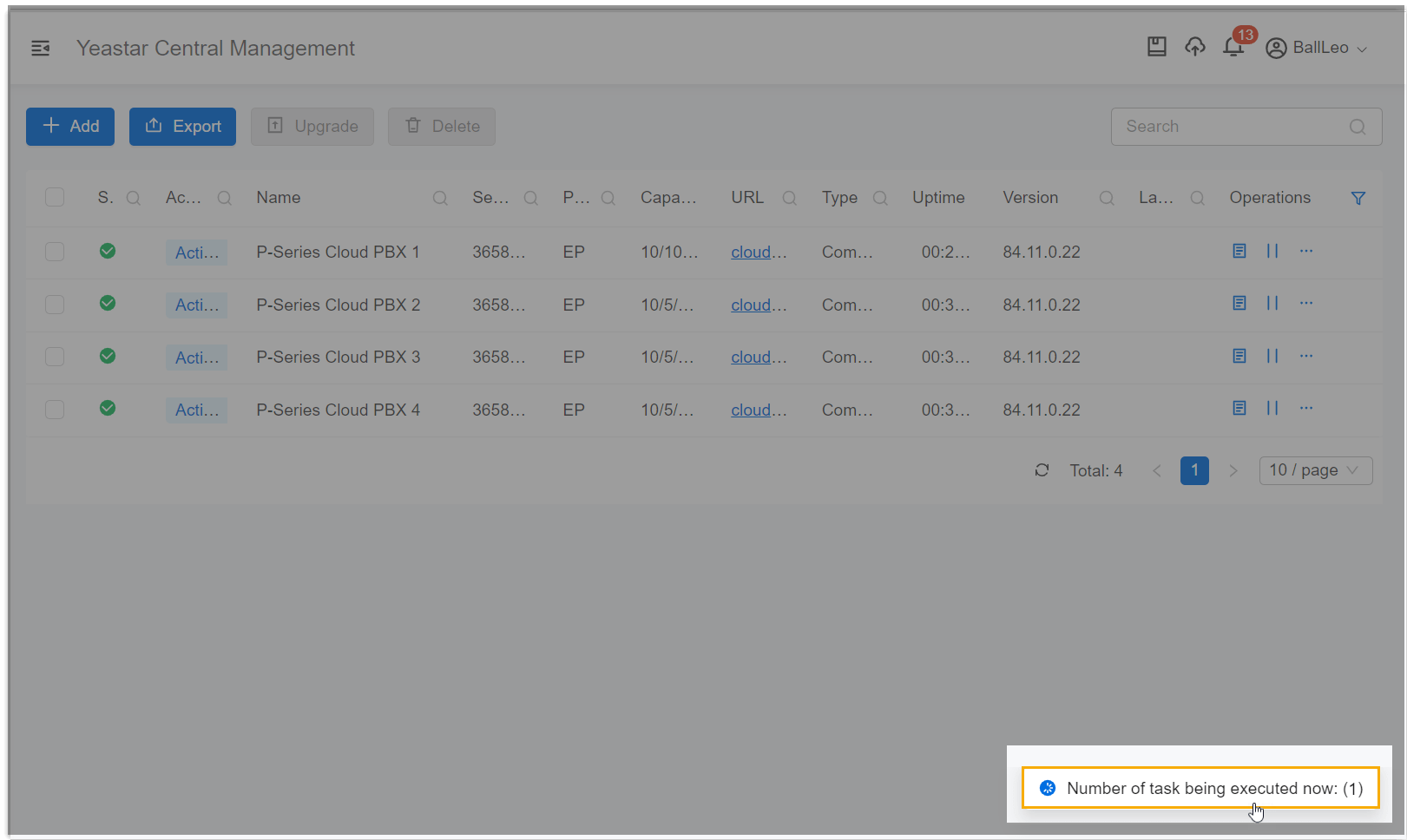Click inside the Search field
Viewport: 1407px width, 840px height.
pyautogui.click(x=1233, y=126)
